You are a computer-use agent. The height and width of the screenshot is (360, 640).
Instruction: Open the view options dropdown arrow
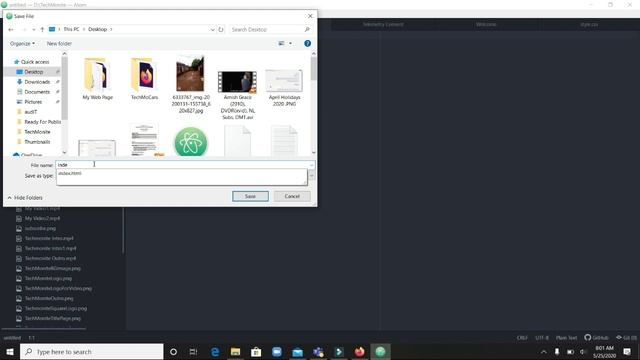pos(291,43)
